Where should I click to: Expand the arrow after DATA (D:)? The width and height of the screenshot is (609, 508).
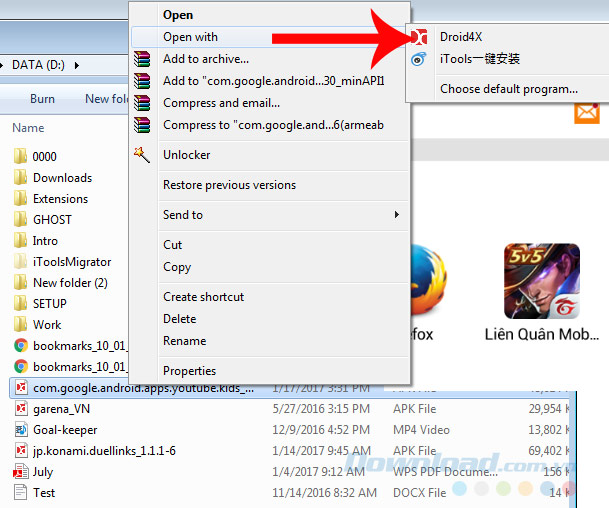[x=77, y=65]
